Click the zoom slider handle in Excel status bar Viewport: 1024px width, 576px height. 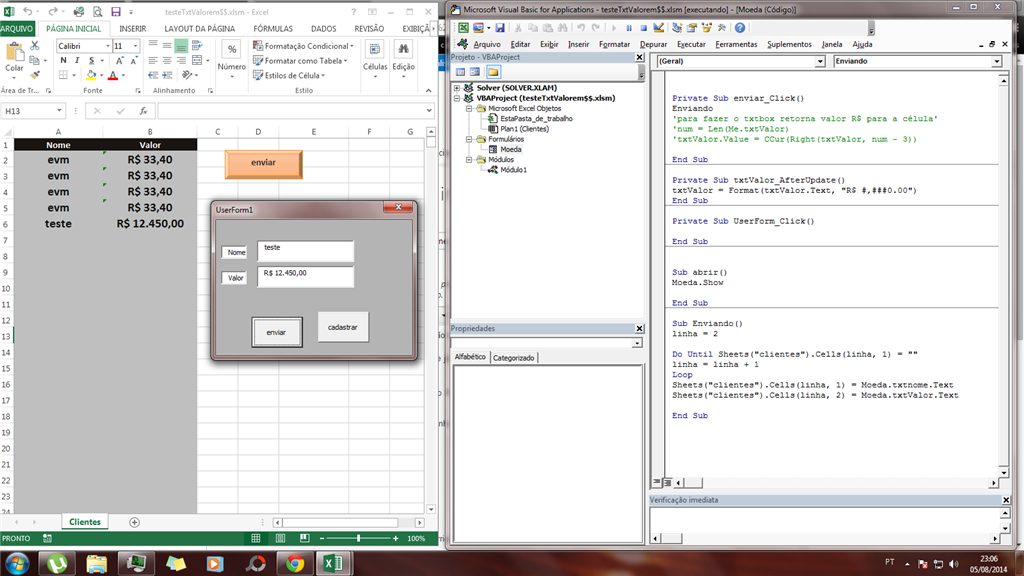[x=359, y=538]
